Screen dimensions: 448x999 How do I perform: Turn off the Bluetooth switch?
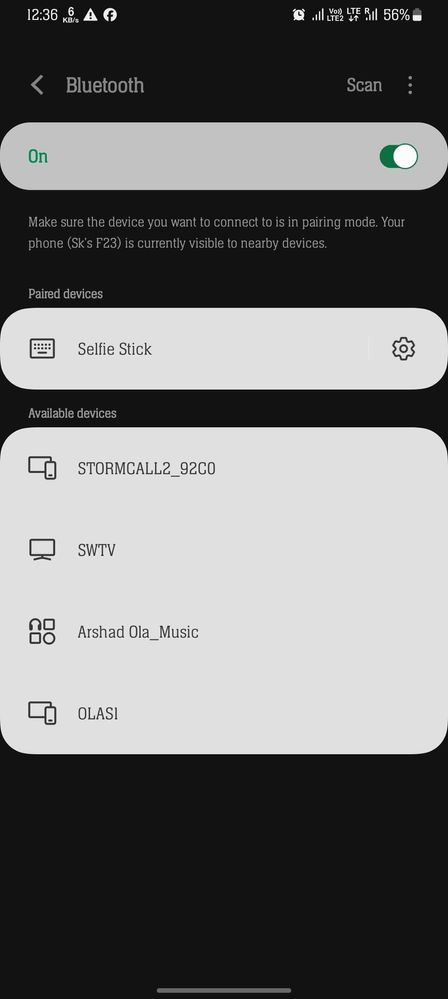point(399,156)
